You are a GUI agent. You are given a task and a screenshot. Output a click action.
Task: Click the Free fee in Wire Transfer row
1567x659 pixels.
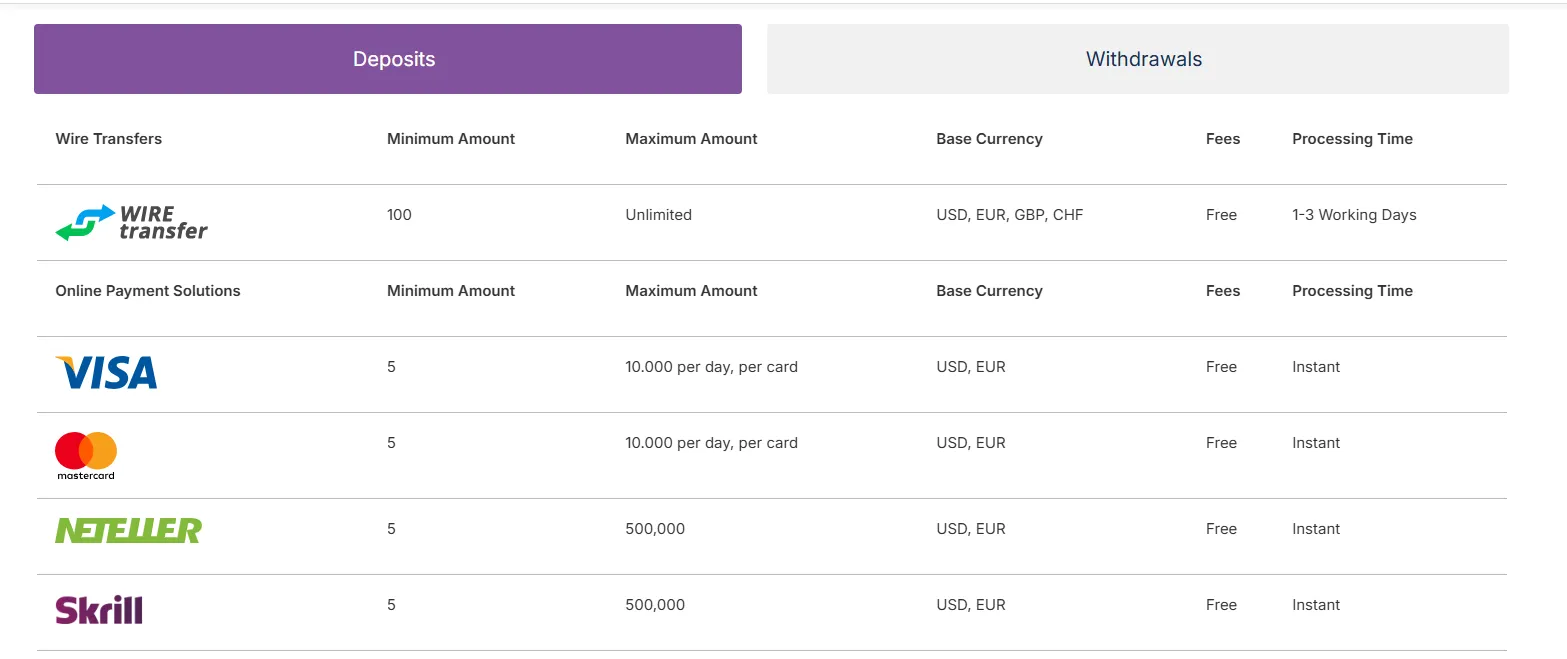click(x=1222, y=215)
